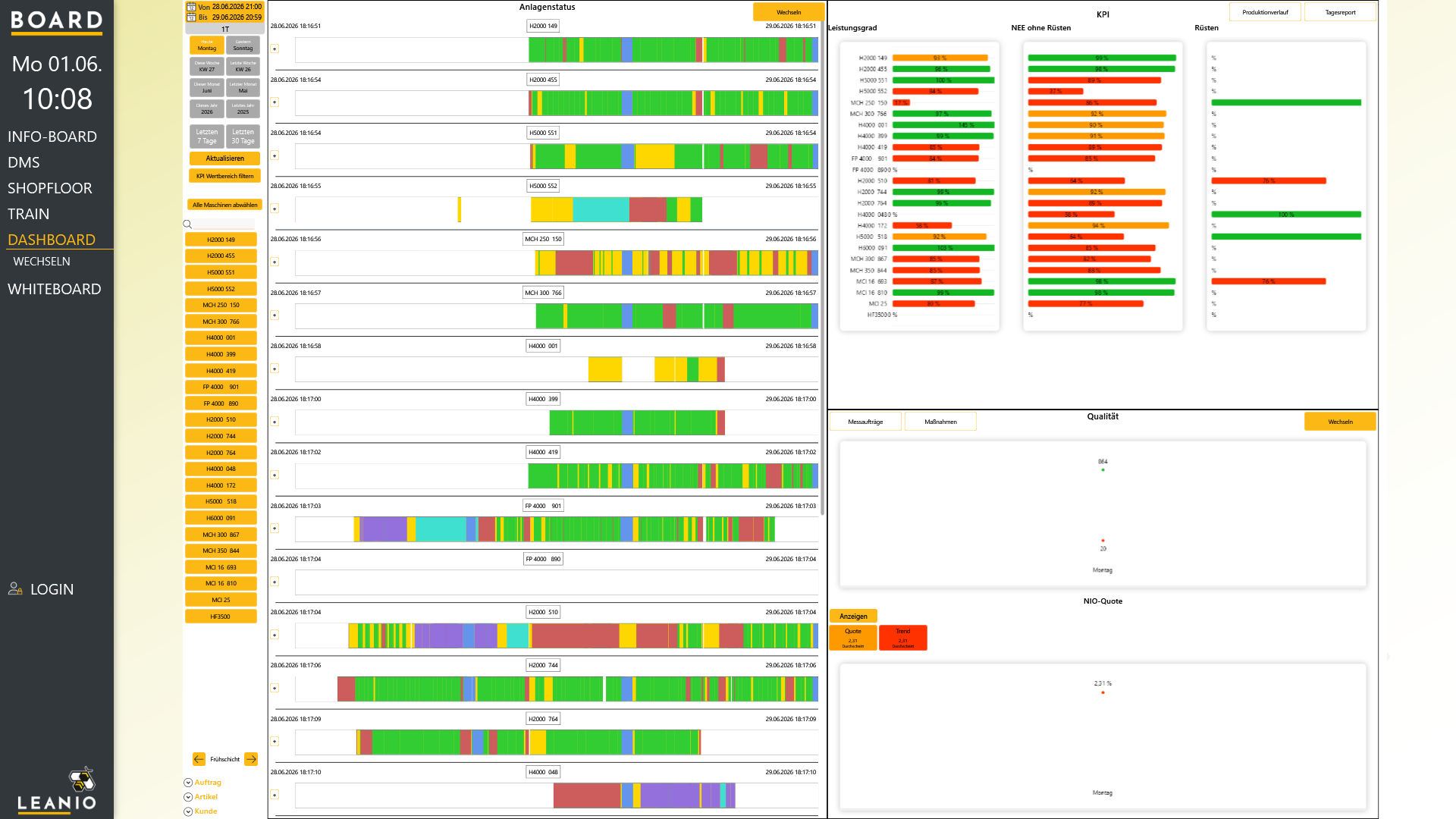
Task: Expand H5000 552 timeline with plus icon
Action: (275, 209)
